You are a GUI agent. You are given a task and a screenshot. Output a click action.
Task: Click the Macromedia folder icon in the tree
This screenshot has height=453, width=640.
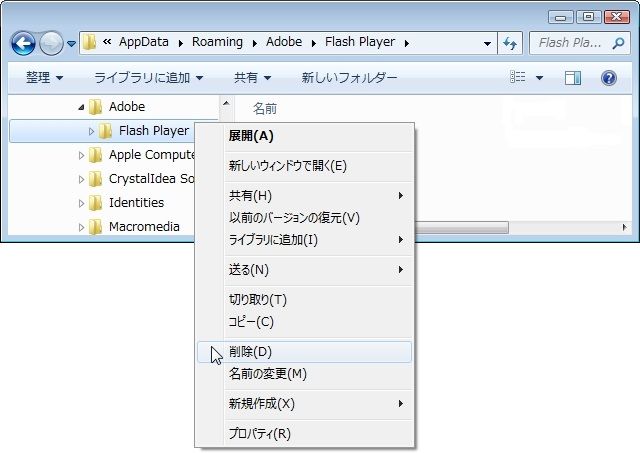(x=96, y=227)
